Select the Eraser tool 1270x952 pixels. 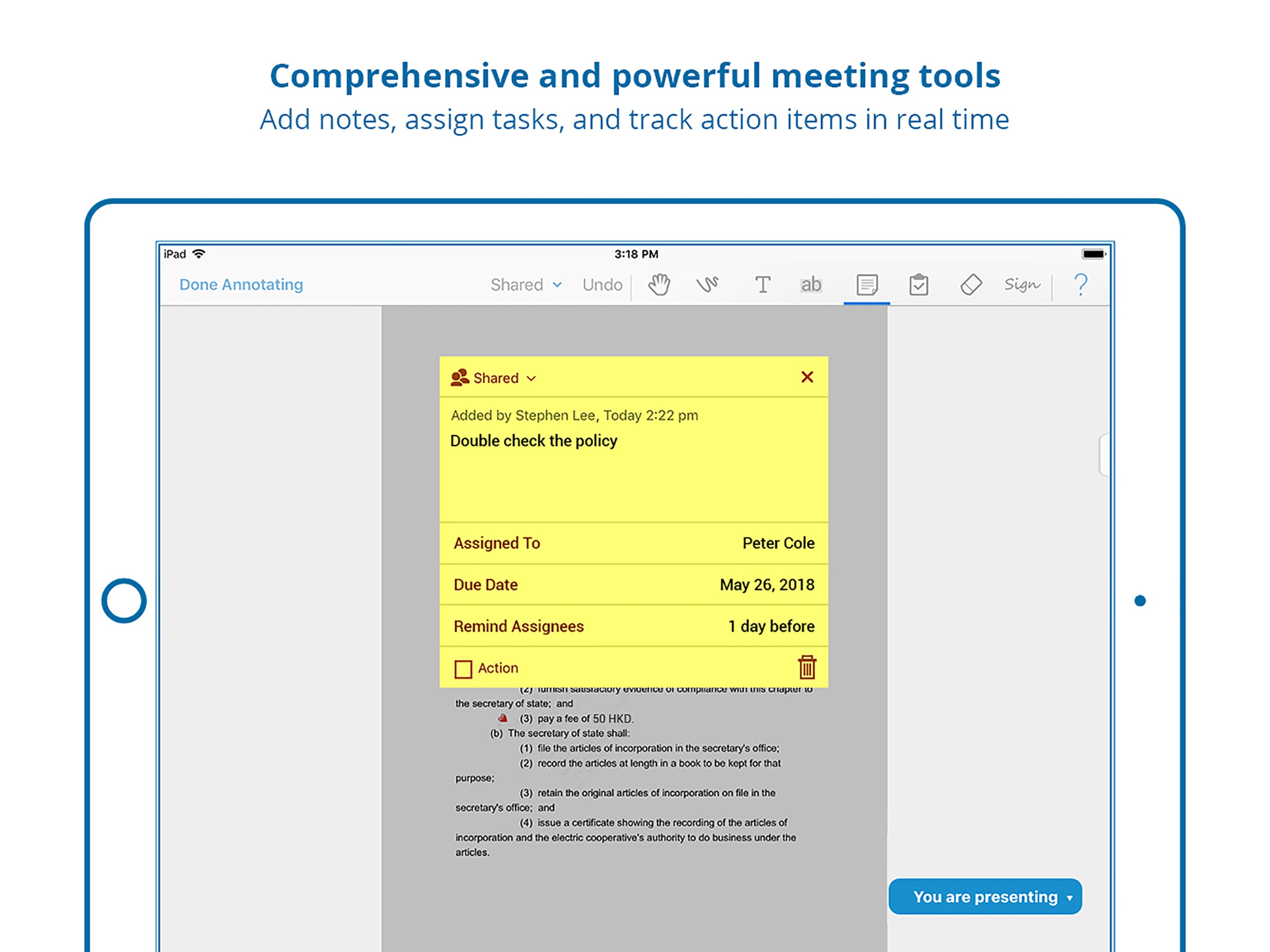970,285
